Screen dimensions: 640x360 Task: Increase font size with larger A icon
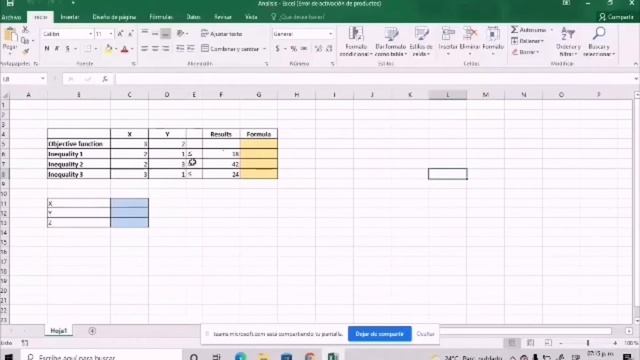tap(120, 34)
